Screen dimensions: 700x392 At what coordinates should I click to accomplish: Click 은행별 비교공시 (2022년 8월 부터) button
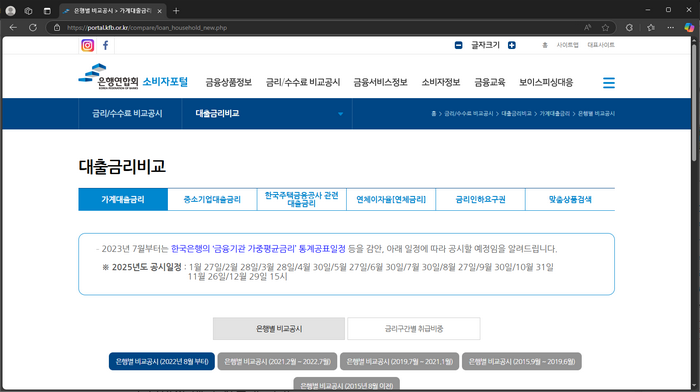(162, 361)
